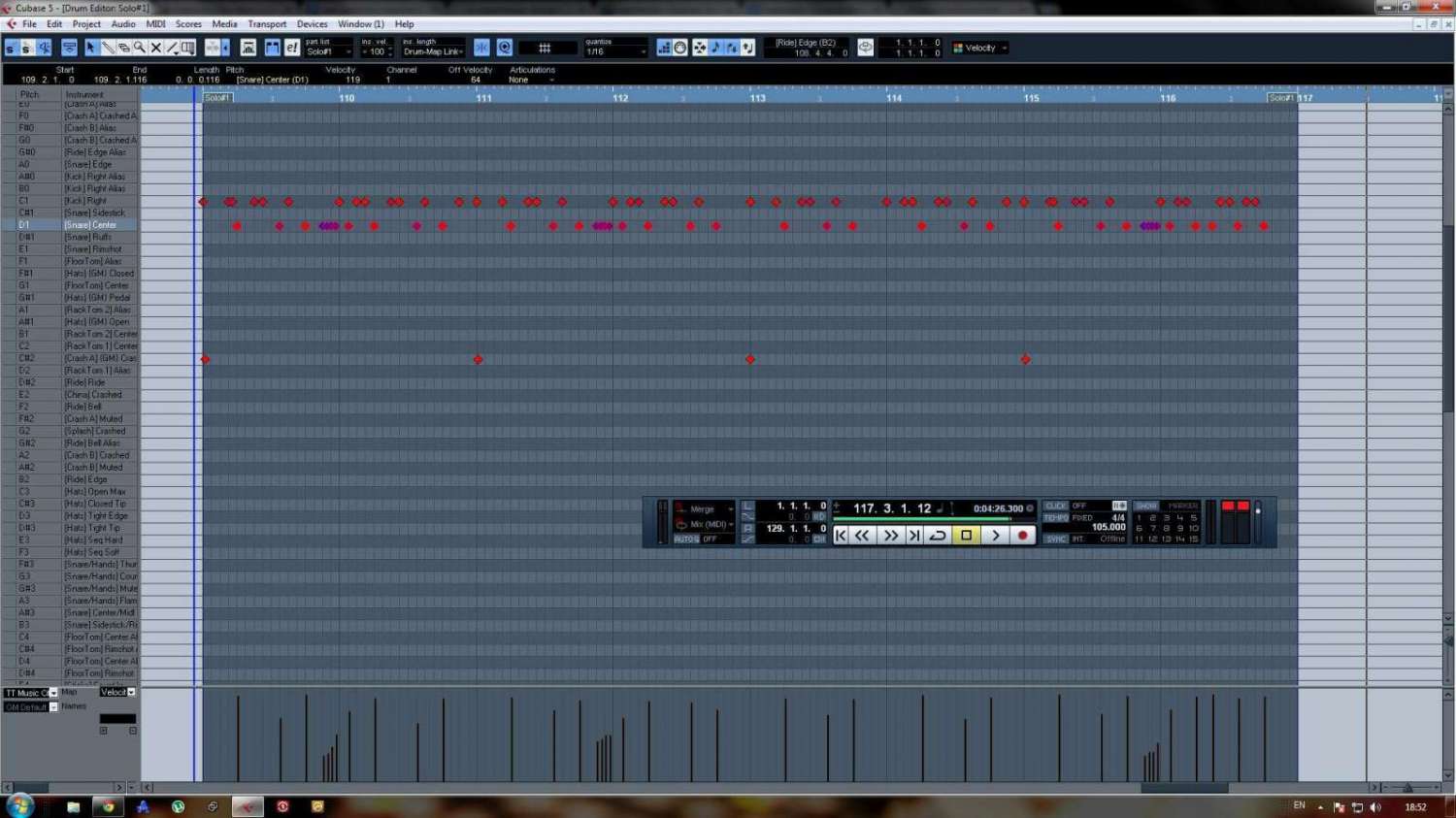This screenshot has height=818, width=1456.
Task: Click the TEMPO button in transport panel
Action: [1055, 517]
